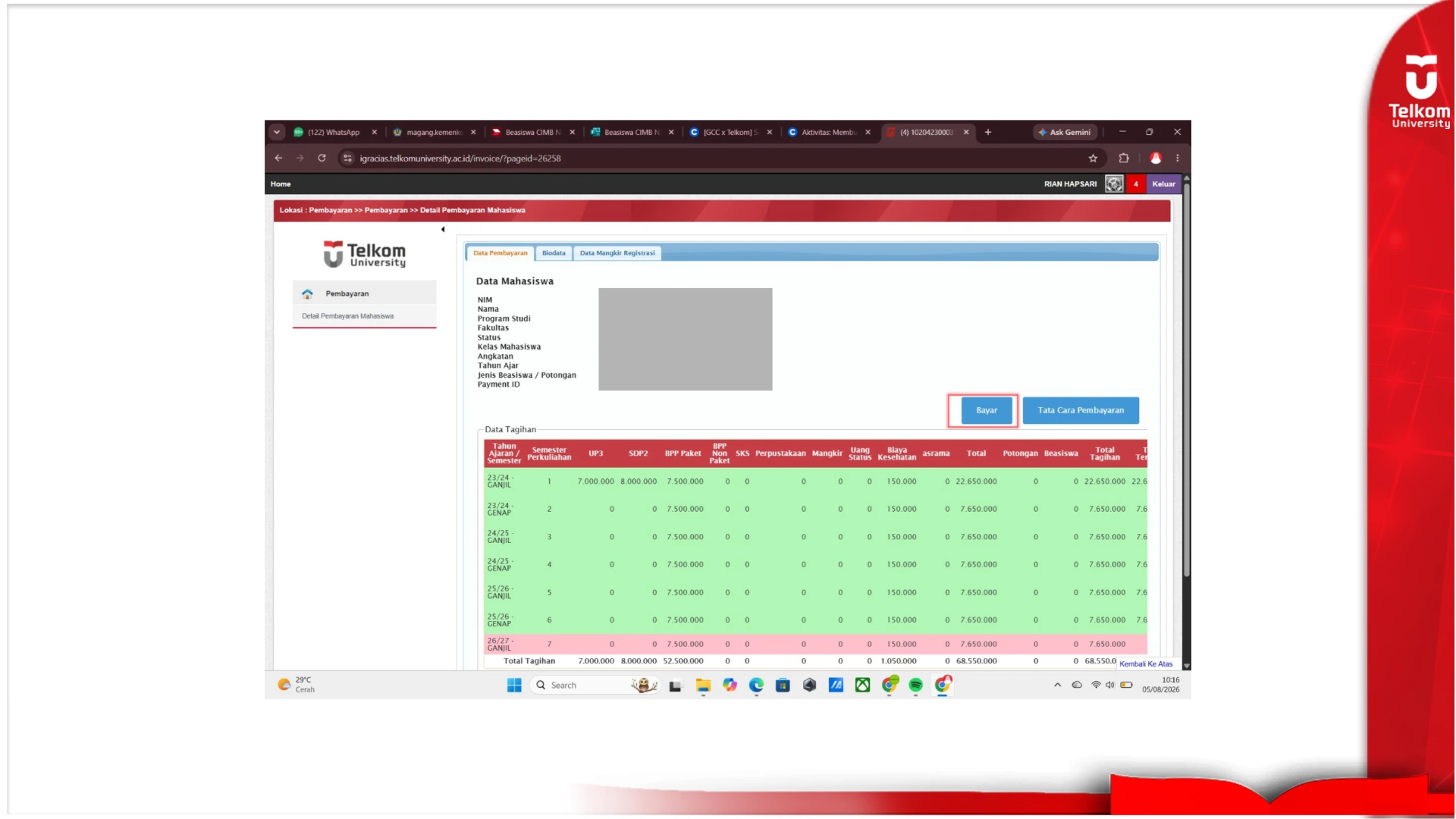Open Tata Cara Pembayaran instructions
Screen dimensions: 1456x819
[1081, 410]
